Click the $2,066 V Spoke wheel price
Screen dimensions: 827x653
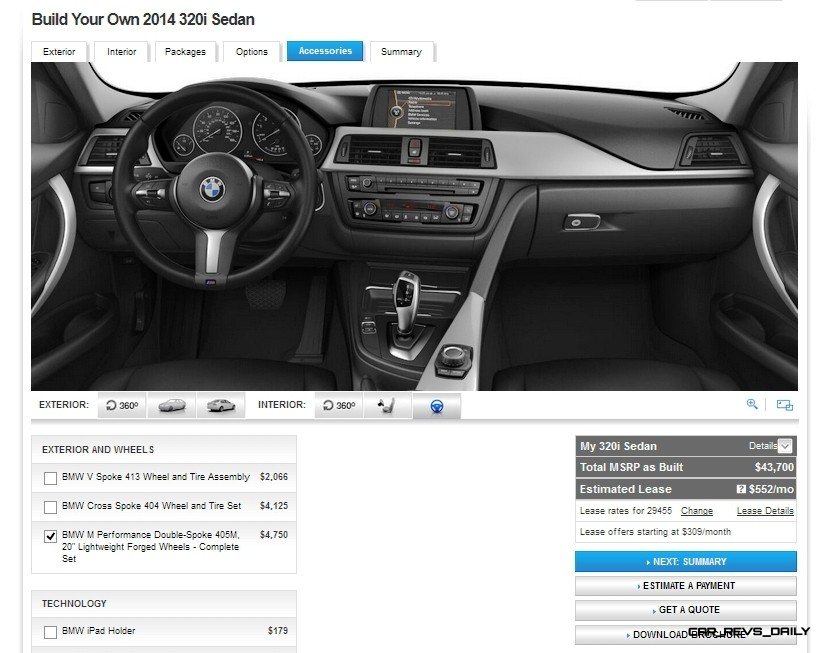274,476
